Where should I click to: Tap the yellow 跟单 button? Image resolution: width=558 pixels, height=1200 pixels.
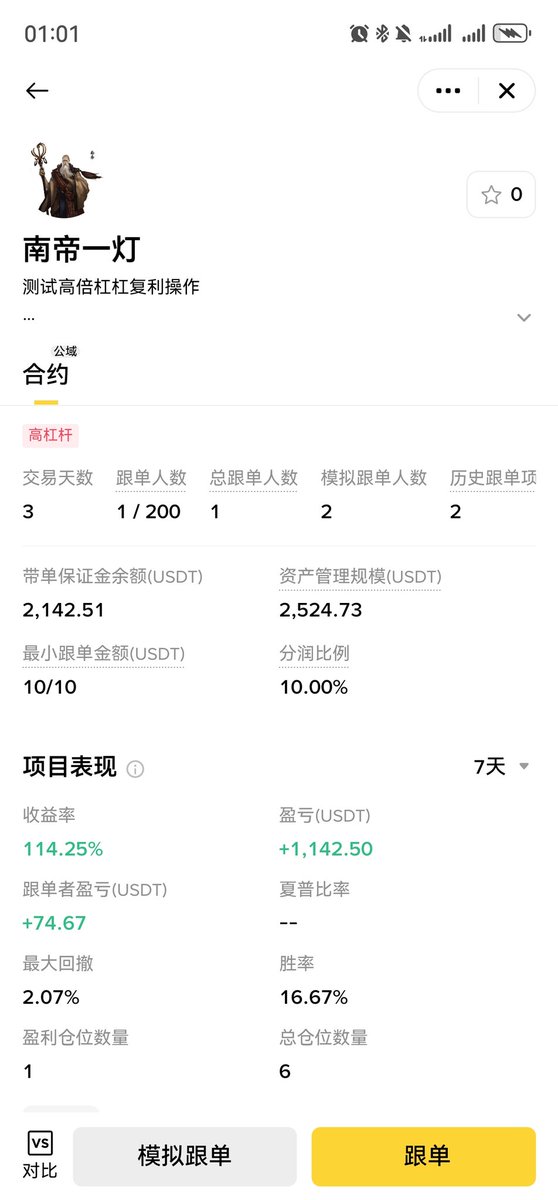[x=424, y=1157]
